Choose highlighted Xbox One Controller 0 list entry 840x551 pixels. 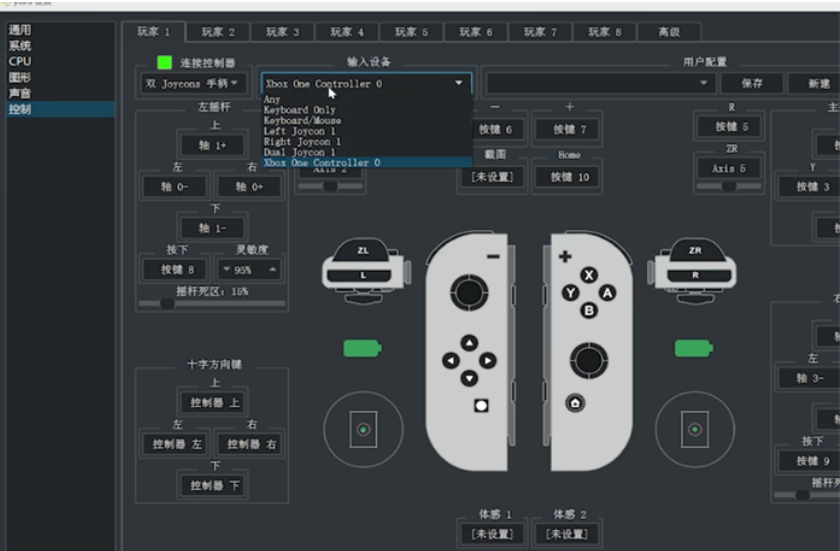tap(366, 163)
